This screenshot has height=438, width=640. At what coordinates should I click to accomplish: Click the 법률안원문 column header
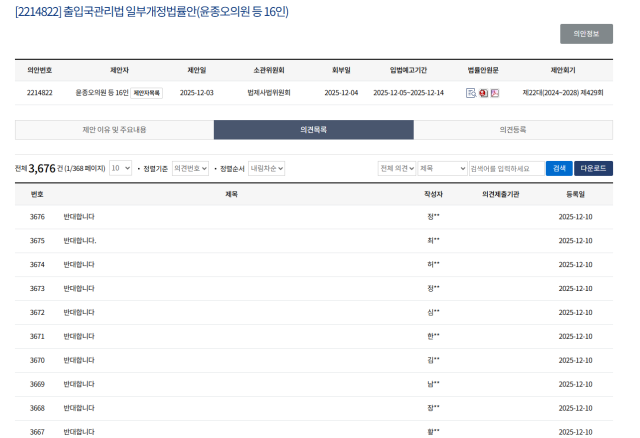tap(483, 70)
